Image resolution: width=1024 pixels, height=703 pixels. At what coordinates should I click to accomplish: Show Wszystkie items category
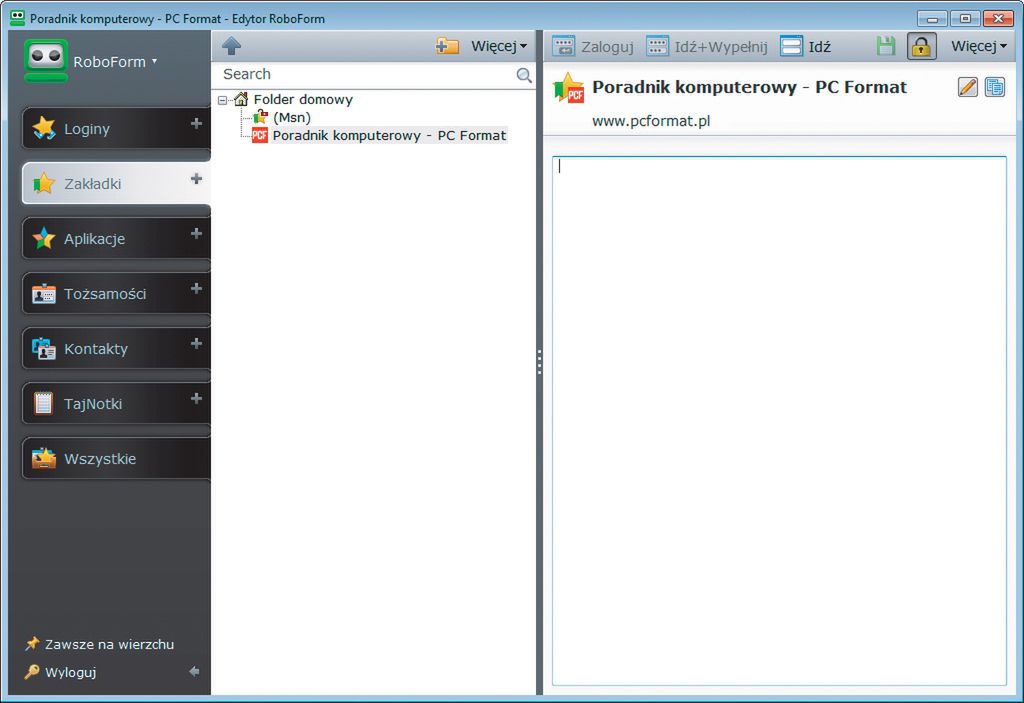point(116,459)
